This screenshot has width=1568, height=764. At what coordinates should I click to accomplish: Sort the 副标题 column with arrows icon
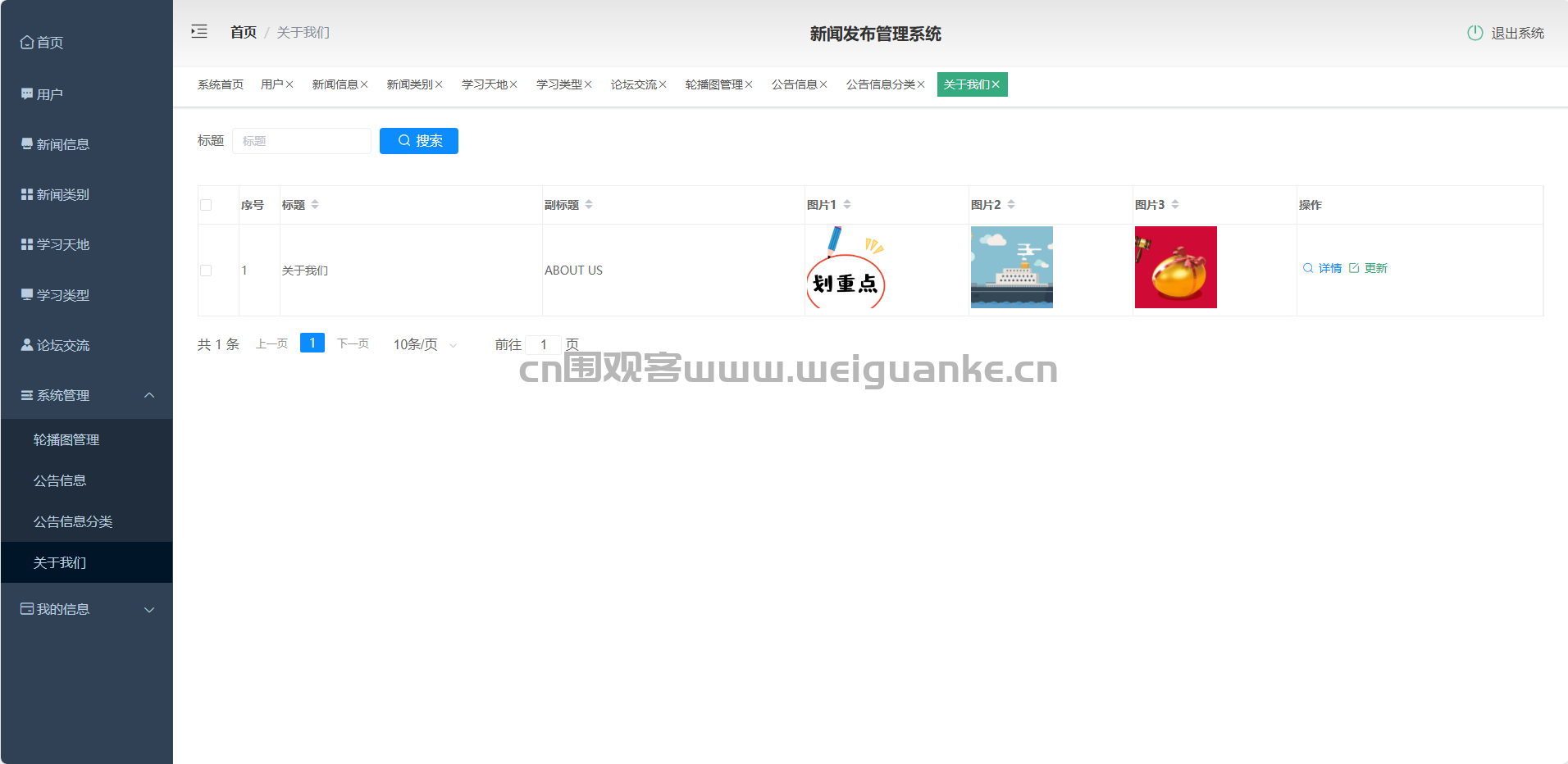coord(589,204)
